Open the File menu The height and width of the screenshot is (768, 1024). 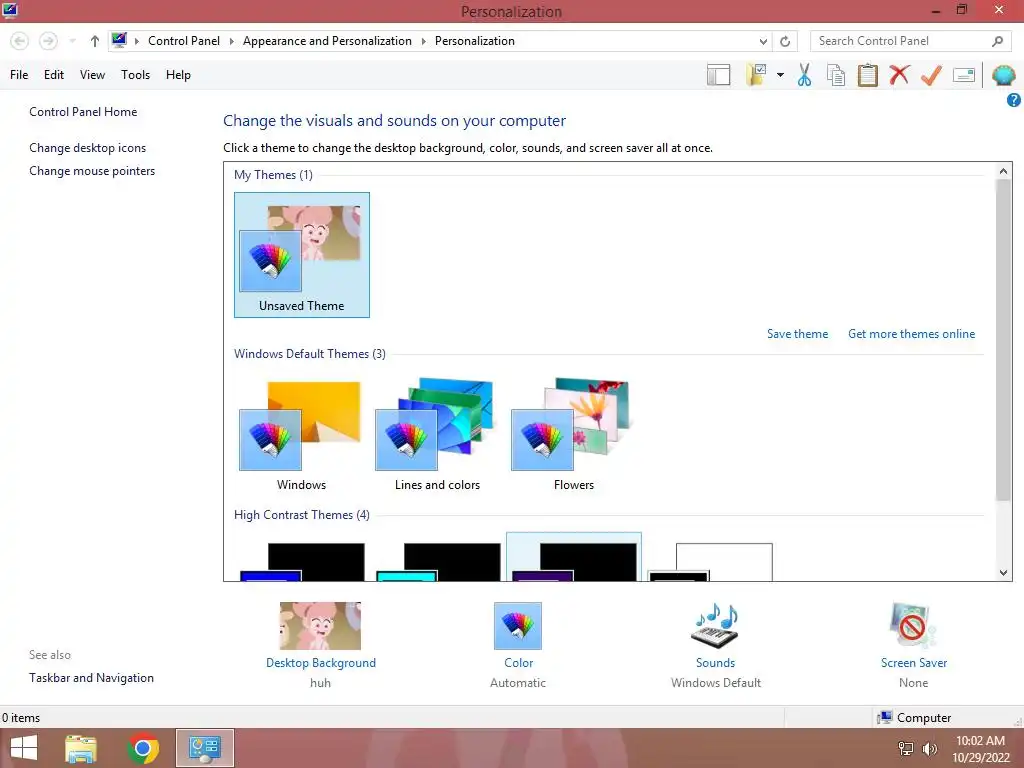tap(19, 75)
